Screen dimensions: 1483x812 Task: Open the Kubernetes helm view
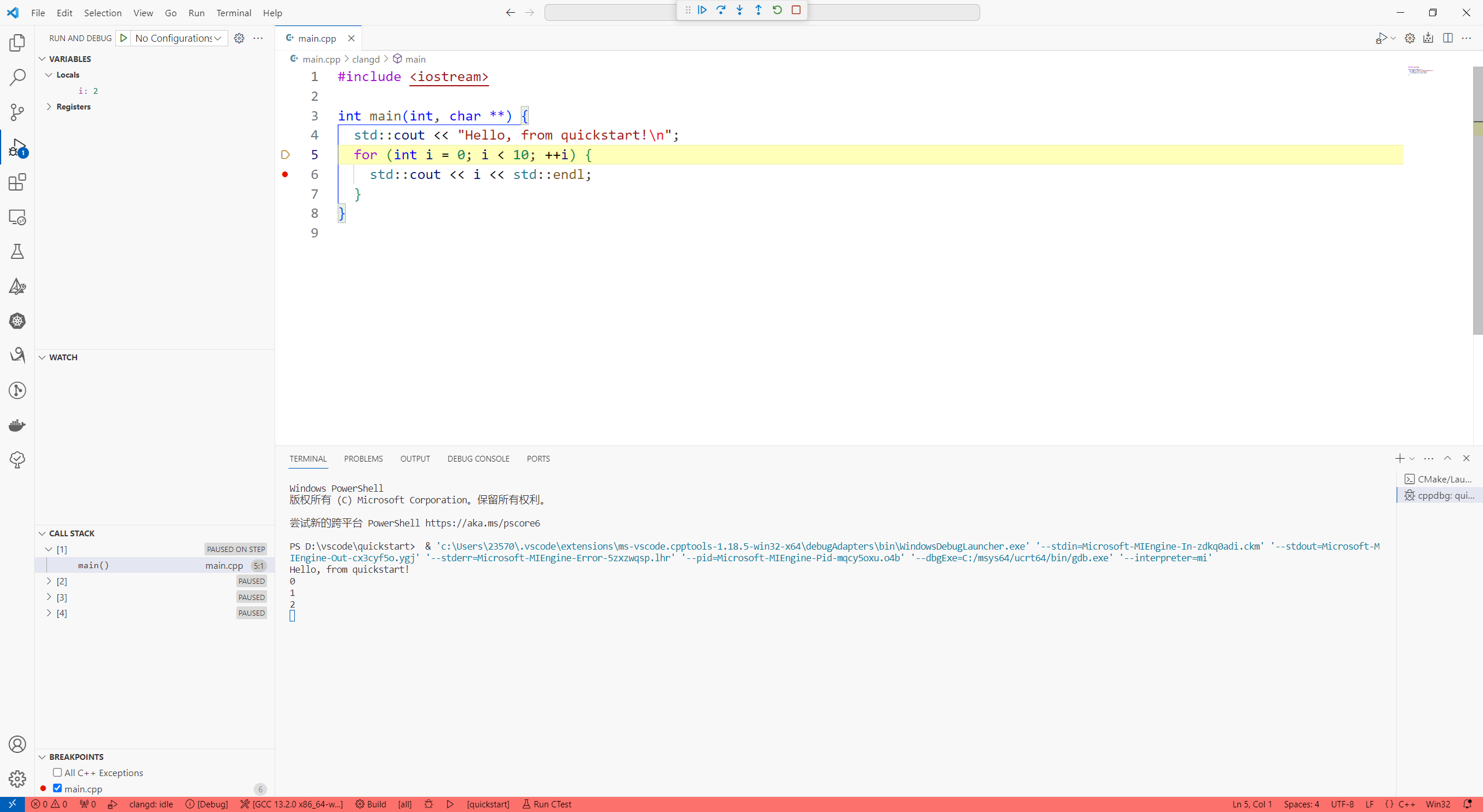pyautogui.click(x=17, y=321)
